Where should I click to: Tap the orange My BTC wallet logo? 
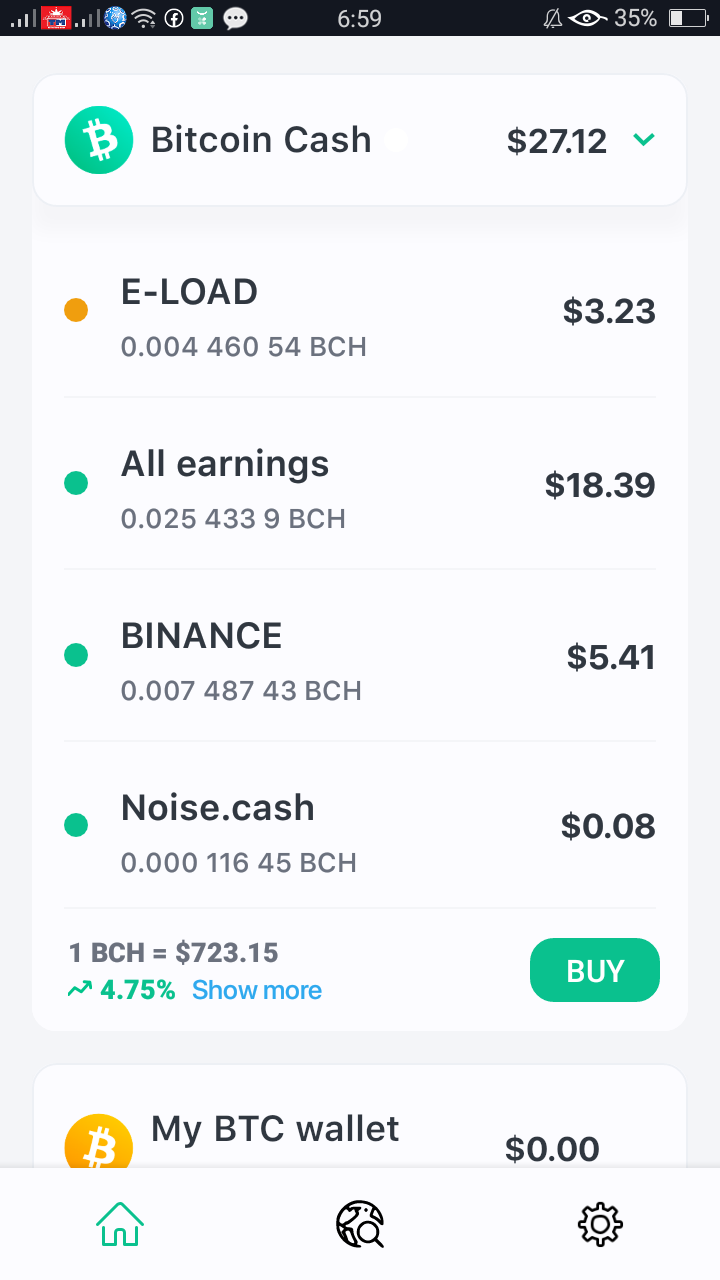coord(99,1141)
